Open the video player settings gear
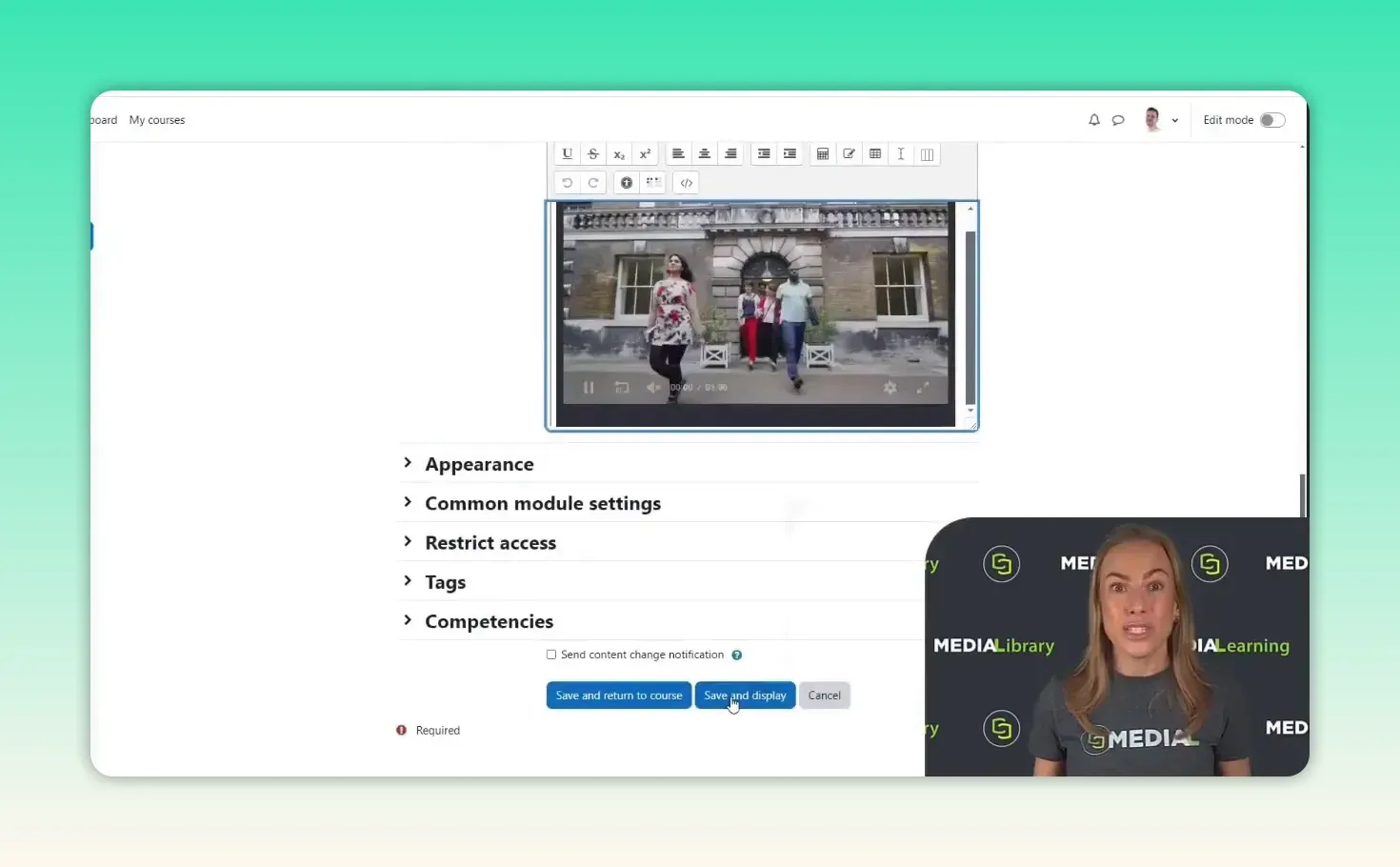The image size is (1400, 867). click(x=890, y=388)
